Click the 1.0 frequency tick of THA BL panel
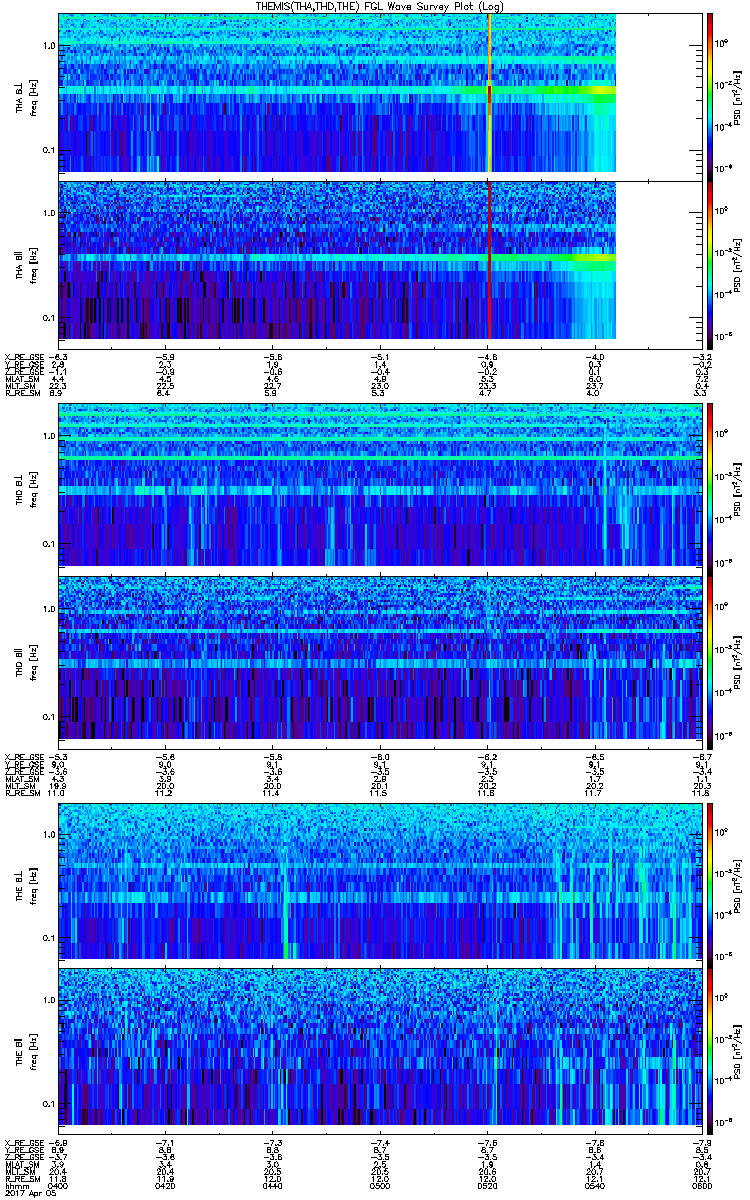 (x=47, y=46)
